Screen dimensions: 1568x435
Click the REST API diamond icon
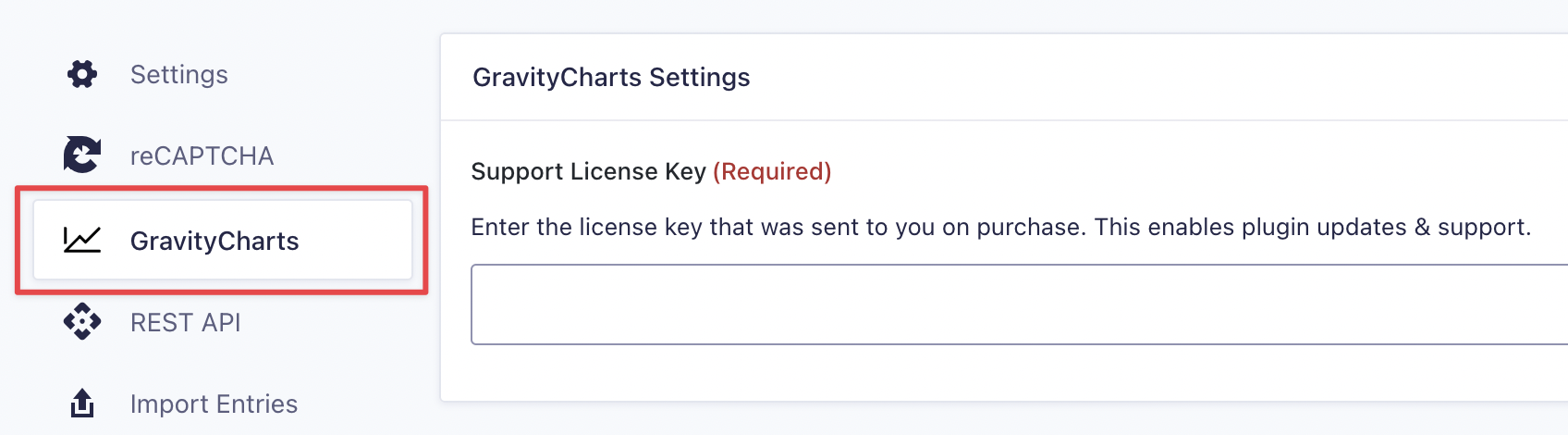click(x=82, y=321)
